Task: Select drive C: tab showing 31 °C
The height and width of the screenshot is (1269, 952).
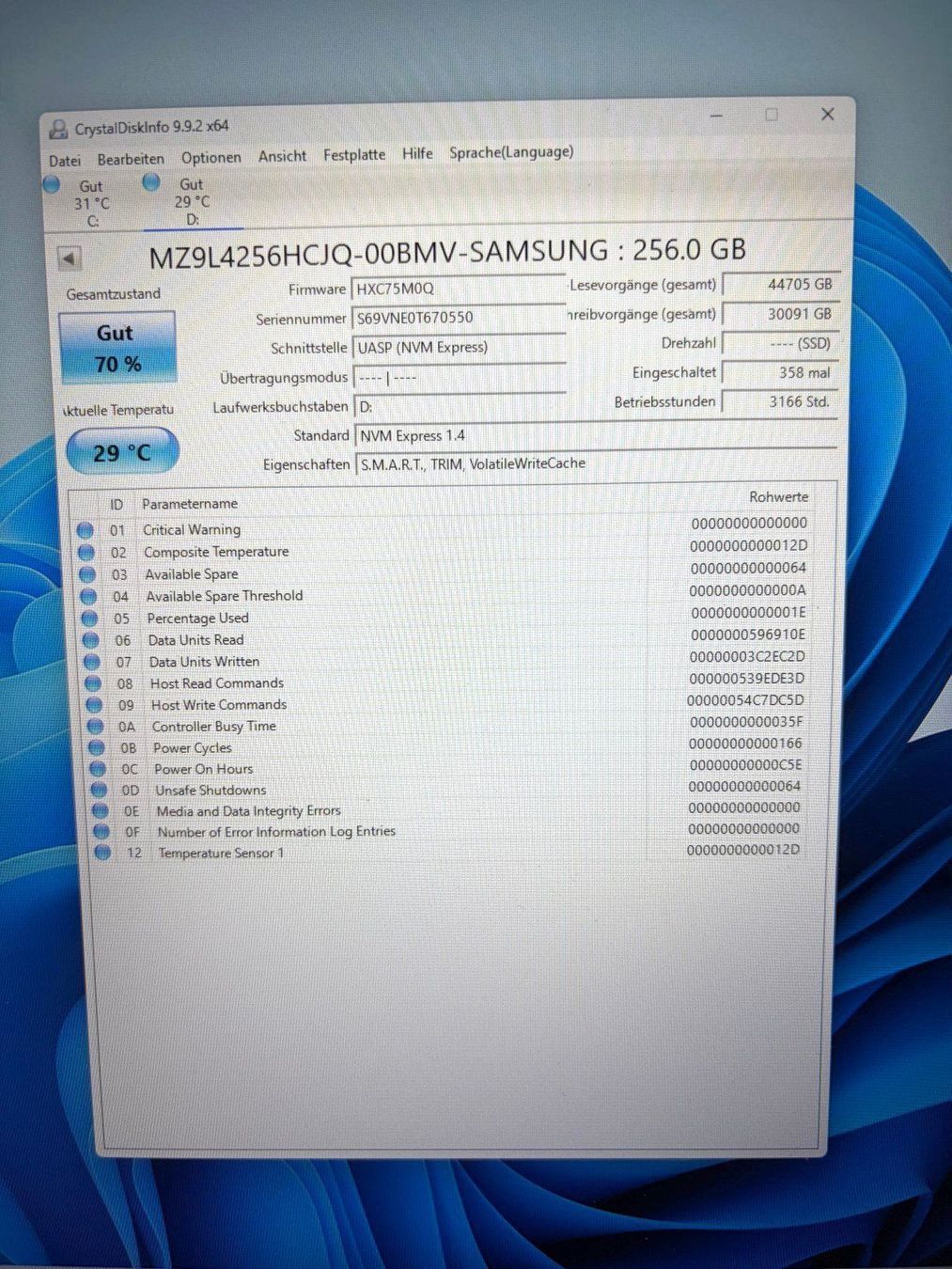Action: tap(91, 203)
